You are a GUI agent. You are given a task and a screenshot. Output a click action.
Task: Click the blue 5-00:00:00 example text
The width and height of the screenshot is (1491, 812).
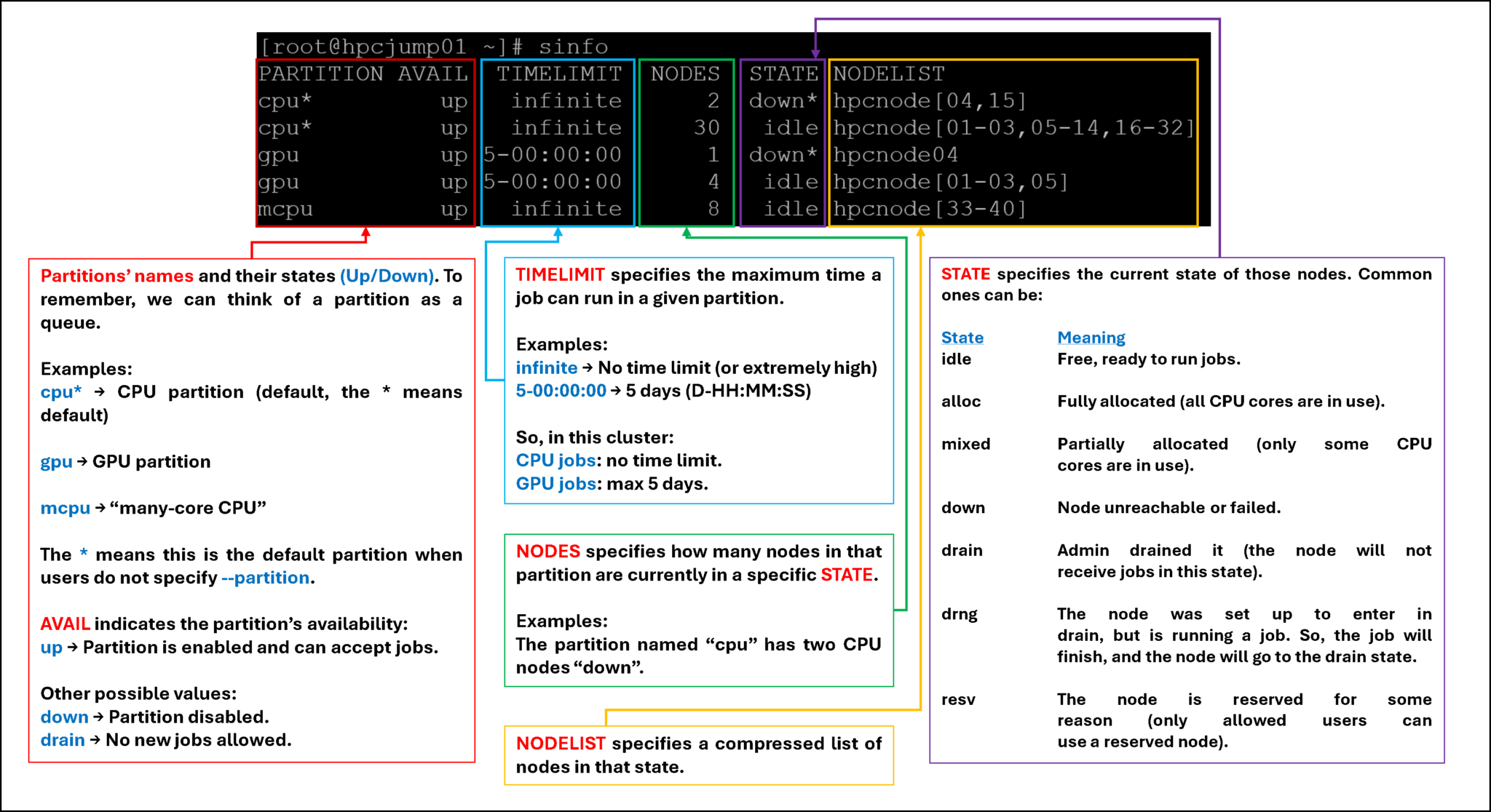tap(561, 391)
